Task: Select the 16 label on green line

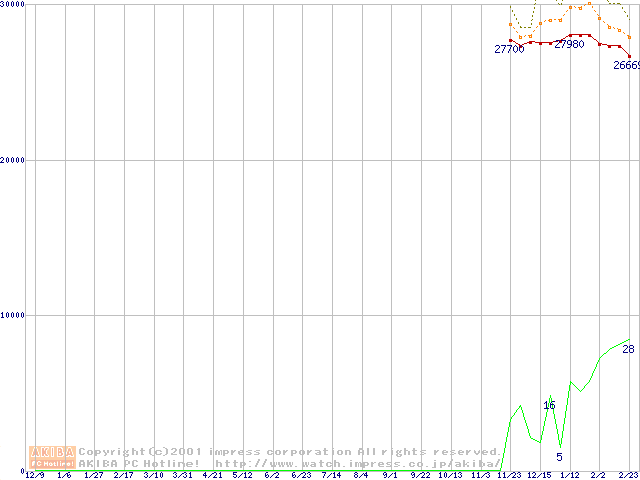Action: click(x=549, y=405)
